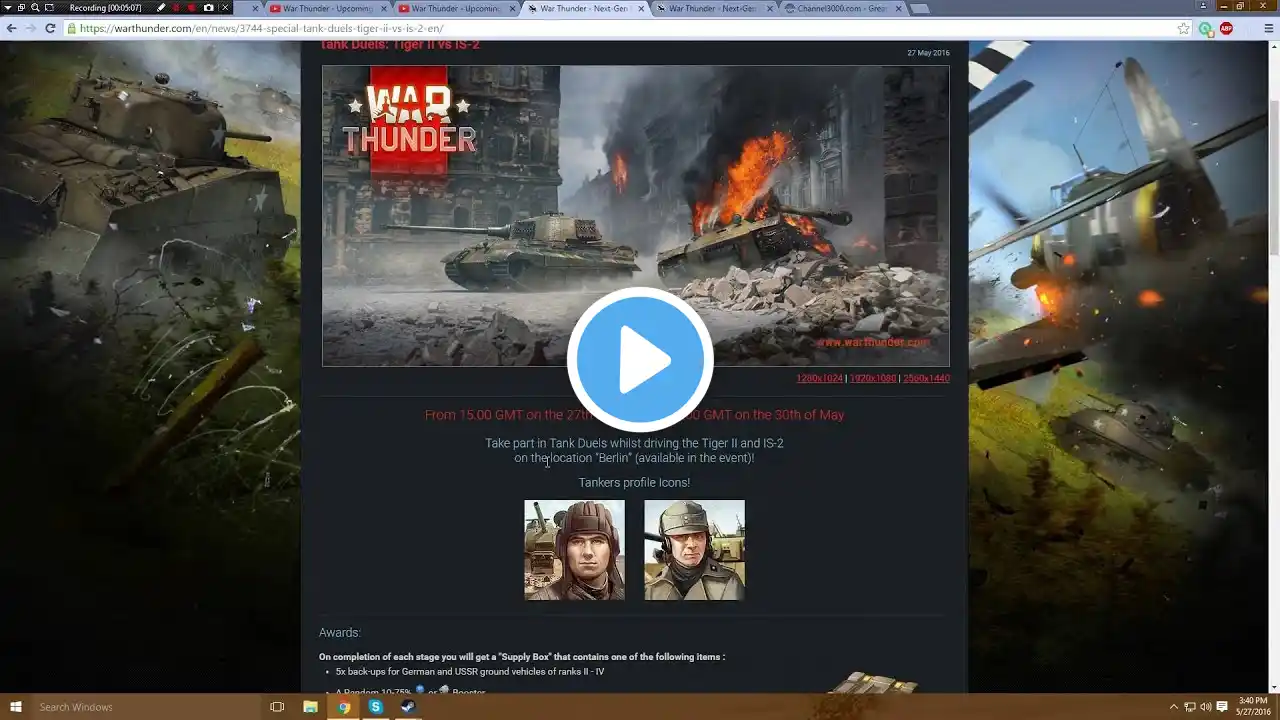
Task: Click the browser back arrow
Action: coord(11,28)
